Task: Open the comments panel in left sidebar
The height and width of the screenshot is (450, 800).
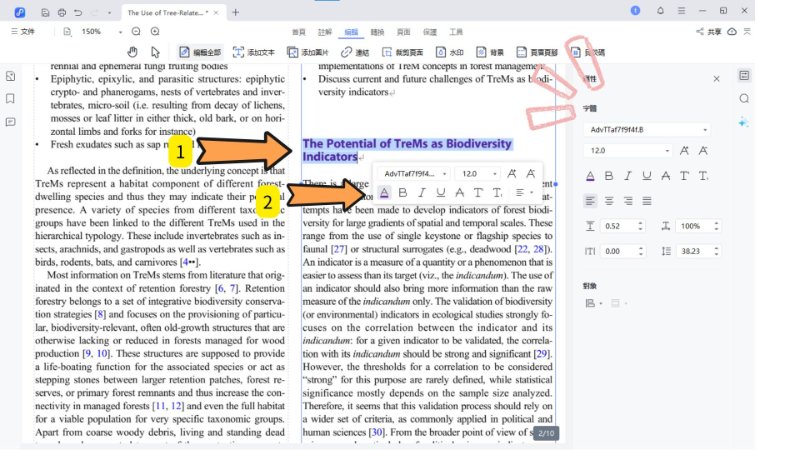Action: pos(11,121)
